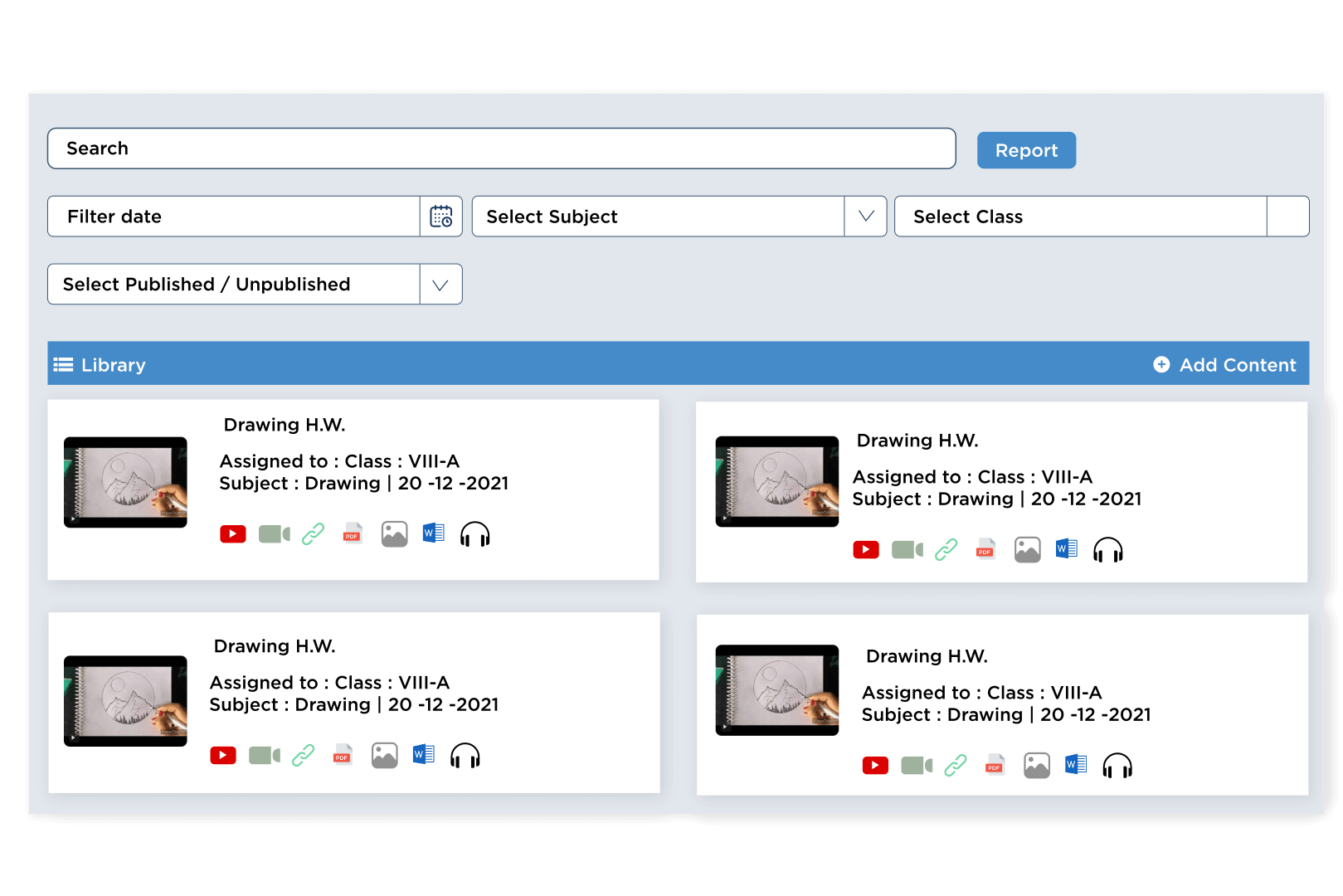
Task: Open the top-left card's drawing thumbnail
Action: click(x=125, y=482)
